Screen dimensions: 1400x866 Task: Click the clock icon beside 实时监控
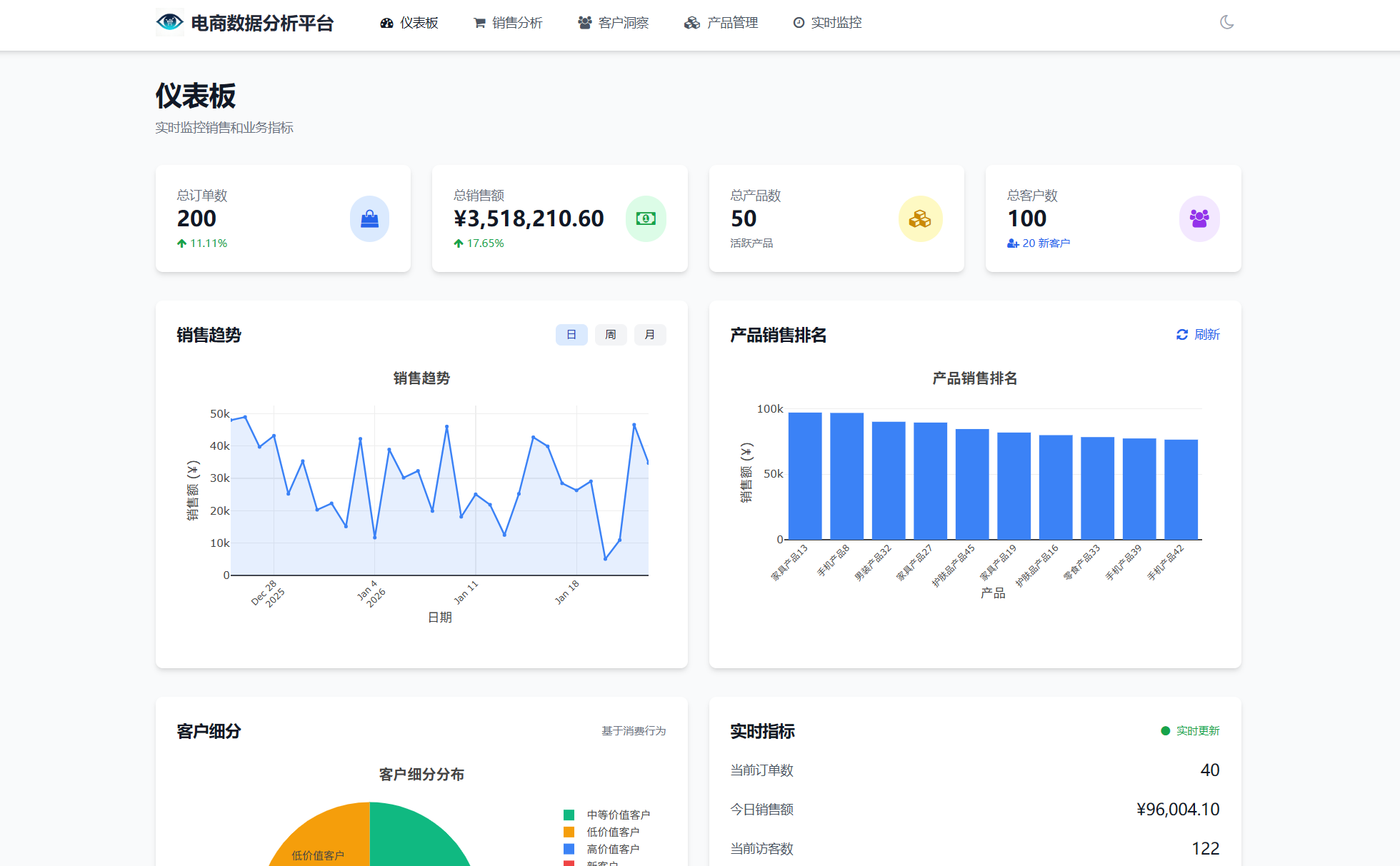798,22
